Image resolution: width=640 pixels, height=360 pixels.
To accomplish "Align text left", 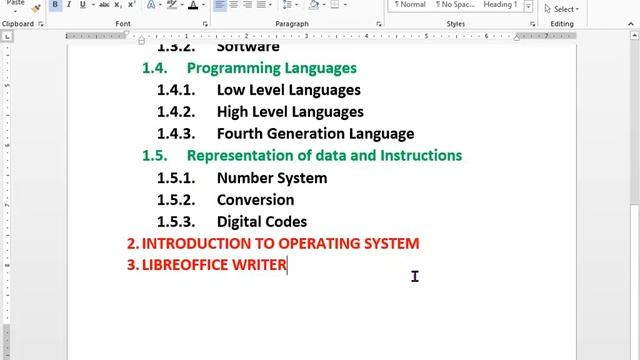I will pyautogui.click(x=220, y=4).
